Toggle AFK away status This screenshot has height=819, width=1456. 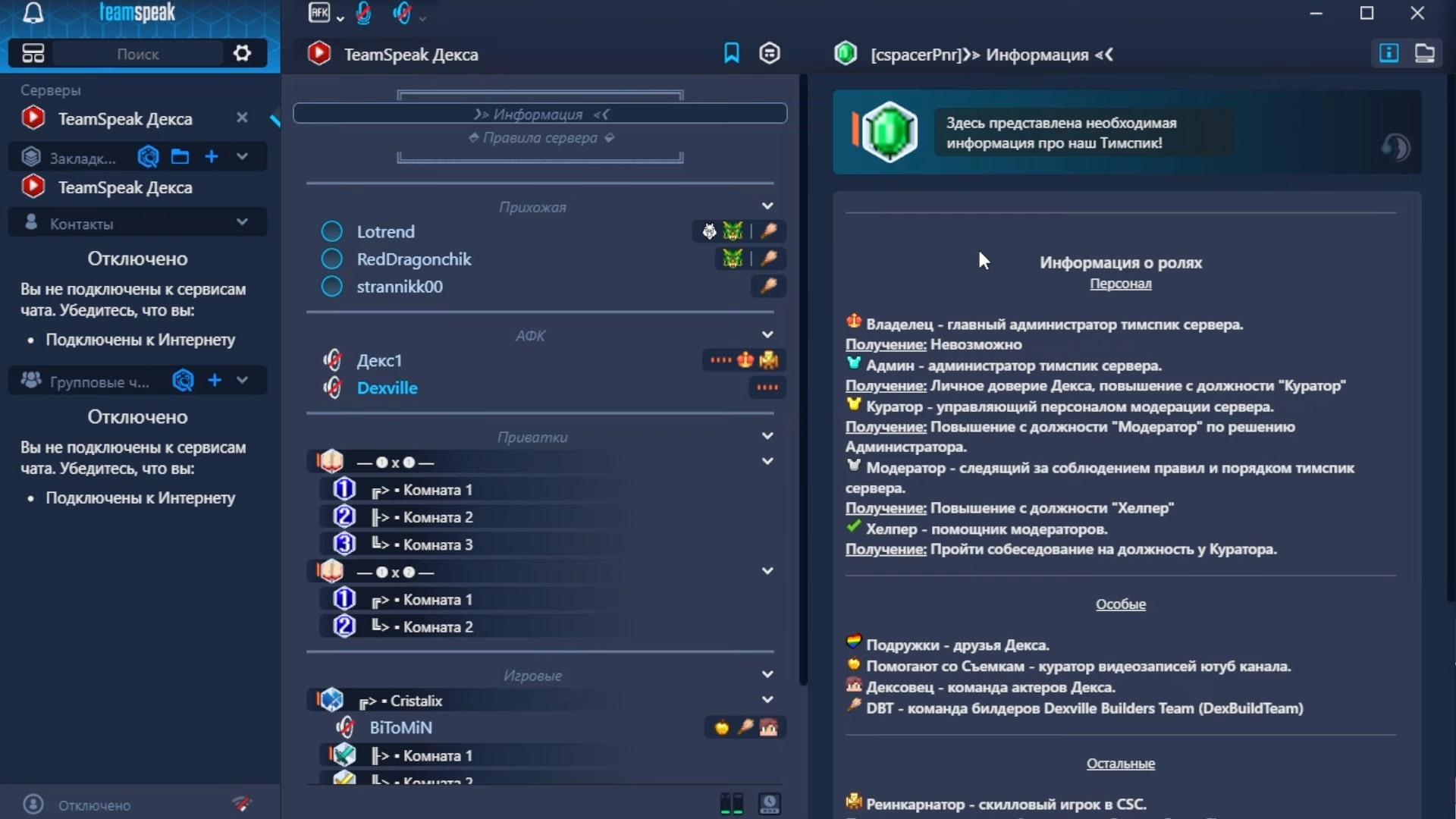319,13
